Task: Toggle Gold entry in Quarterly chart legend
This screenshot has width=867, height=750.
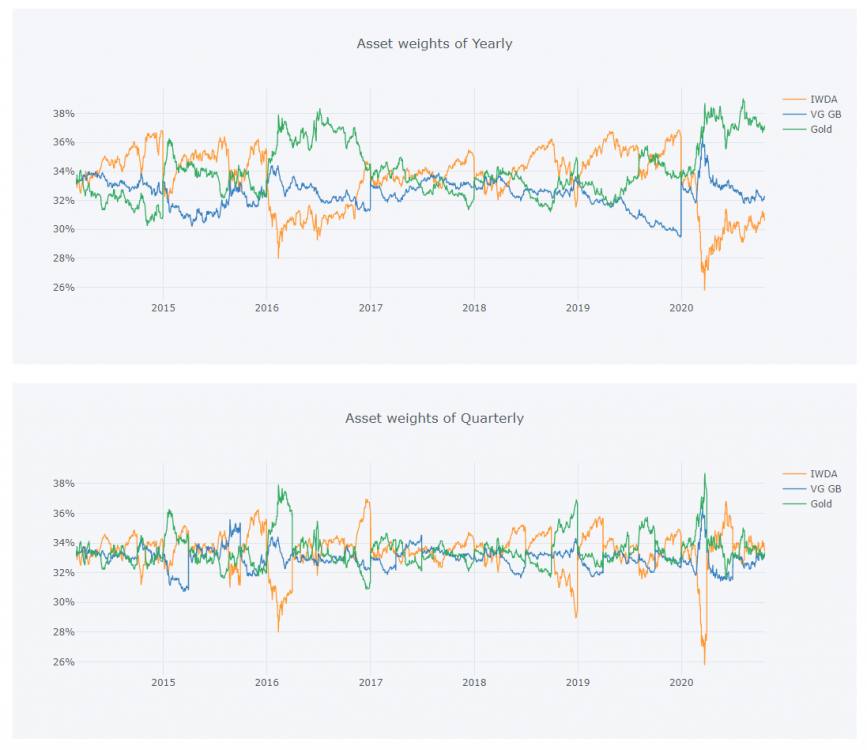Action: point(821,504)
